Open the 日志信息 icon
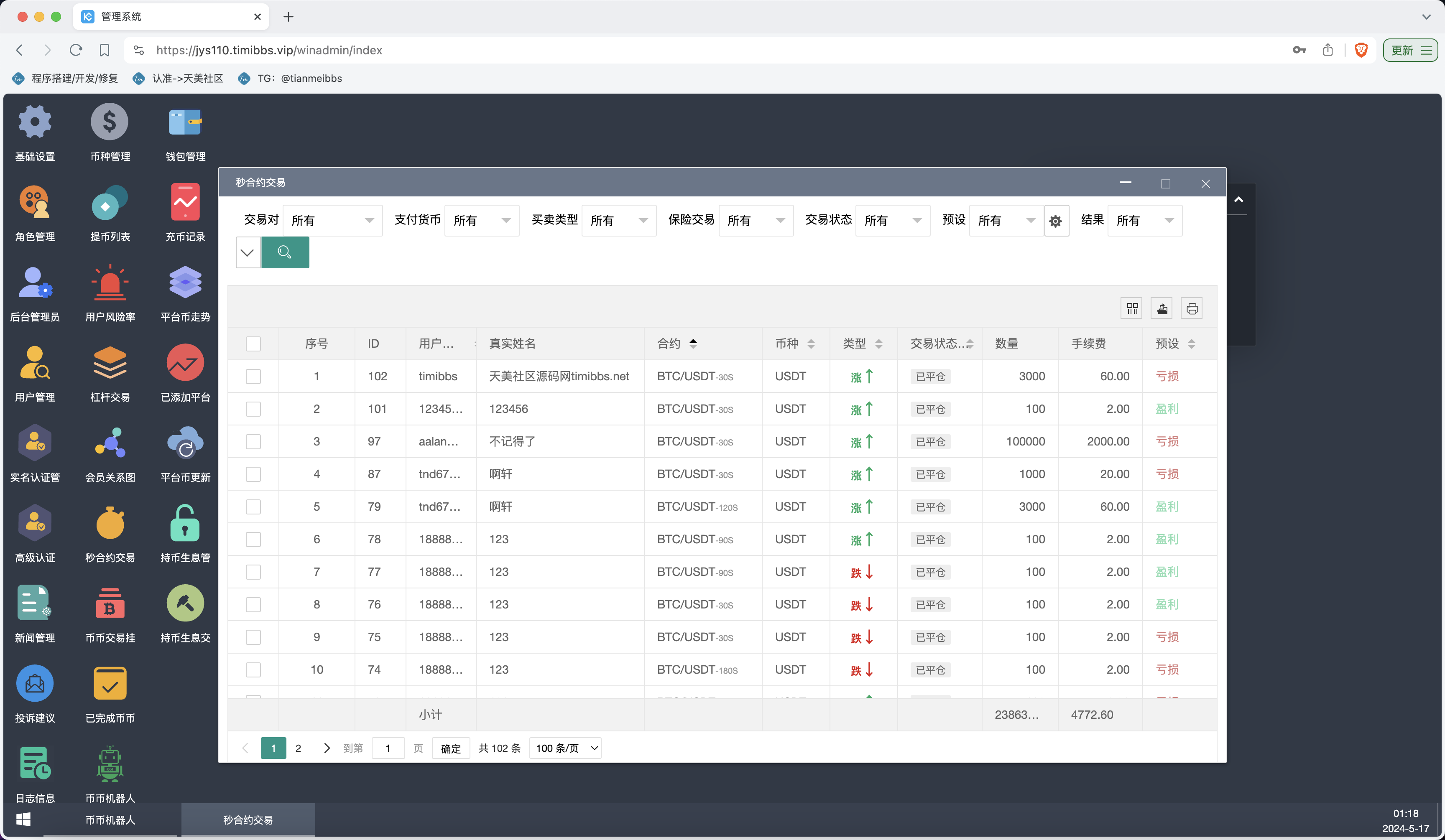Image resolution: width=1445 pixels, height=840 pixels. coord(35,763)
